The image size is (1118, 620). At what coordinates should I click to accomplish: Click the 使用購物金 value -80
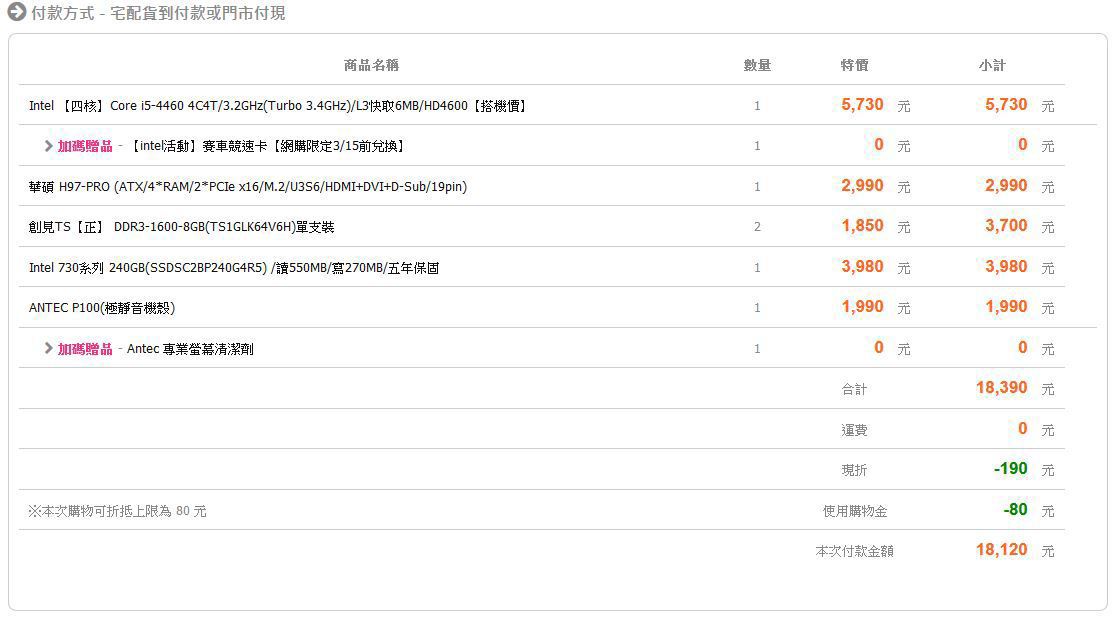pos(1015,510)
